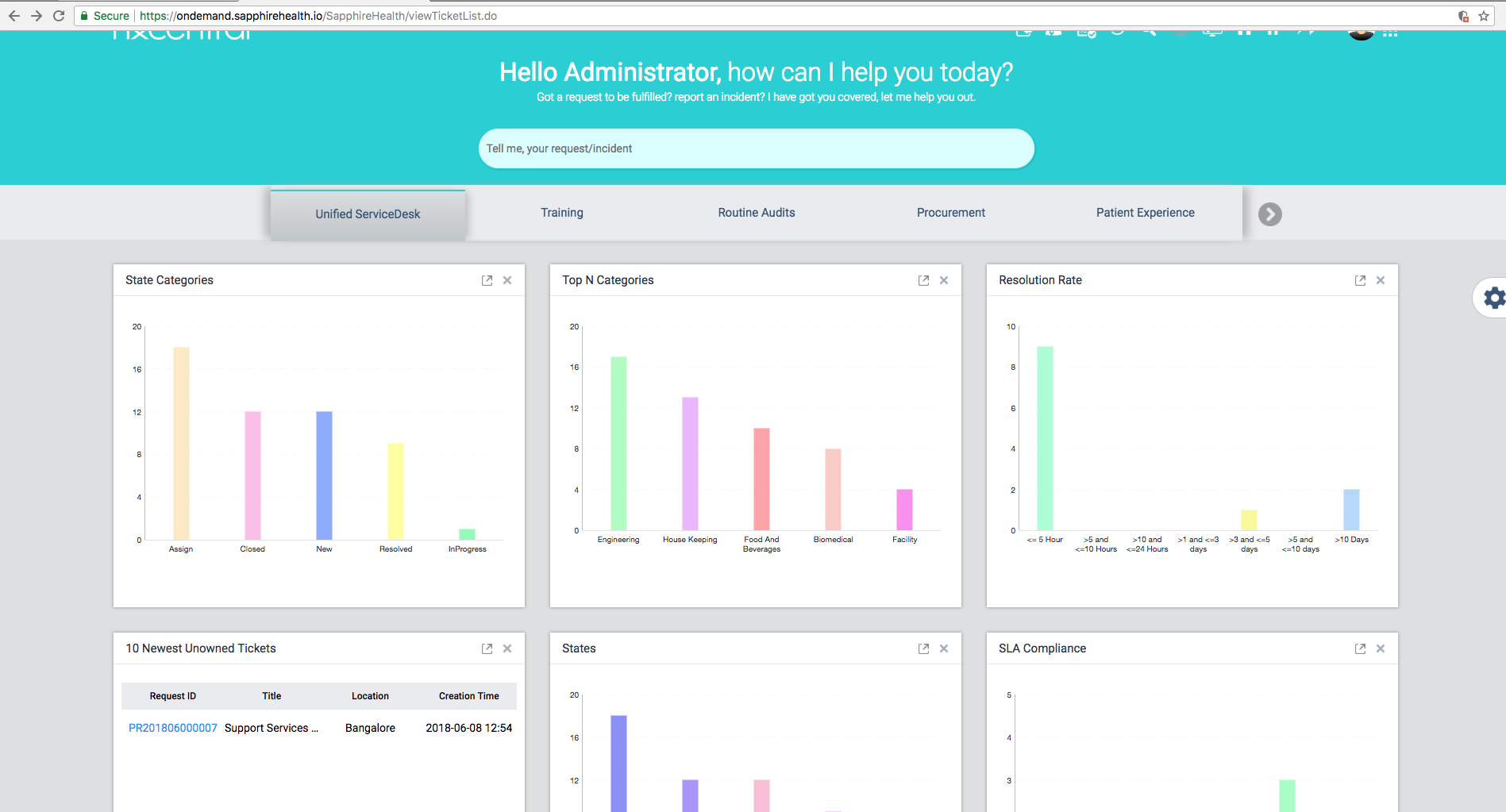Click the Closed bar in State Categories

252,475
